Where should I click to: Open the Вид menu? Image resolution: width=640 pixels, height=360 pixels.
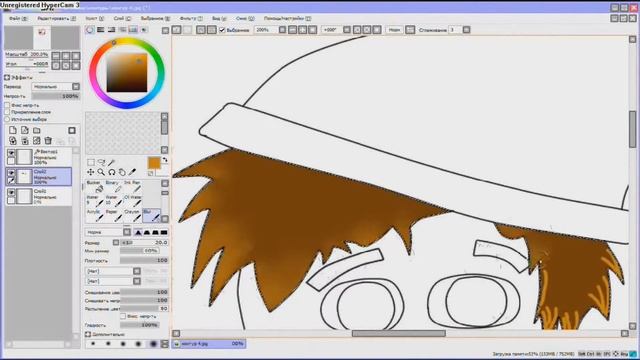[x=219, y=18]
